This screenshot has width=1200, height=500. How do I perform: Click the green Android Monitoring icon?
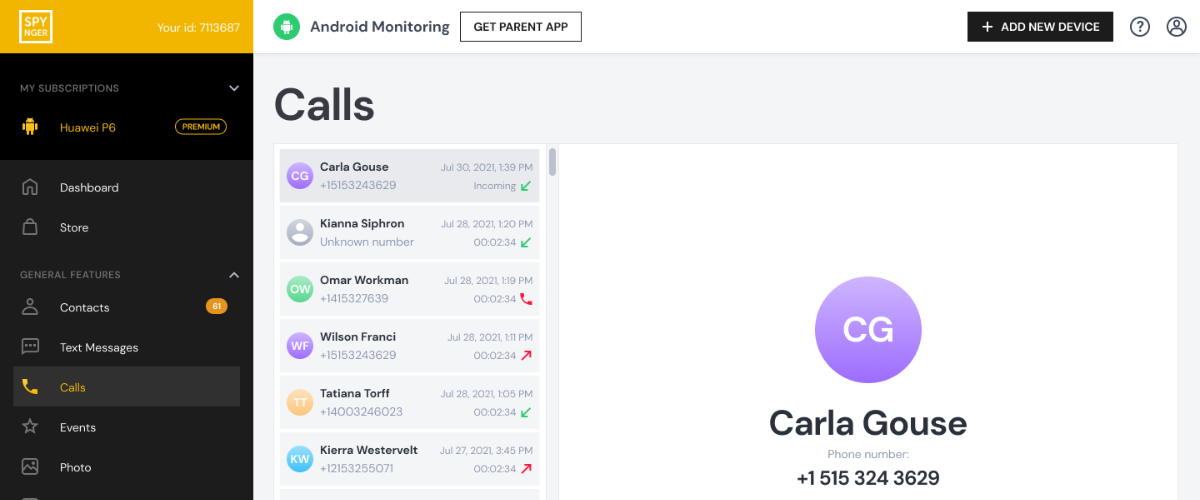(287, 27)
